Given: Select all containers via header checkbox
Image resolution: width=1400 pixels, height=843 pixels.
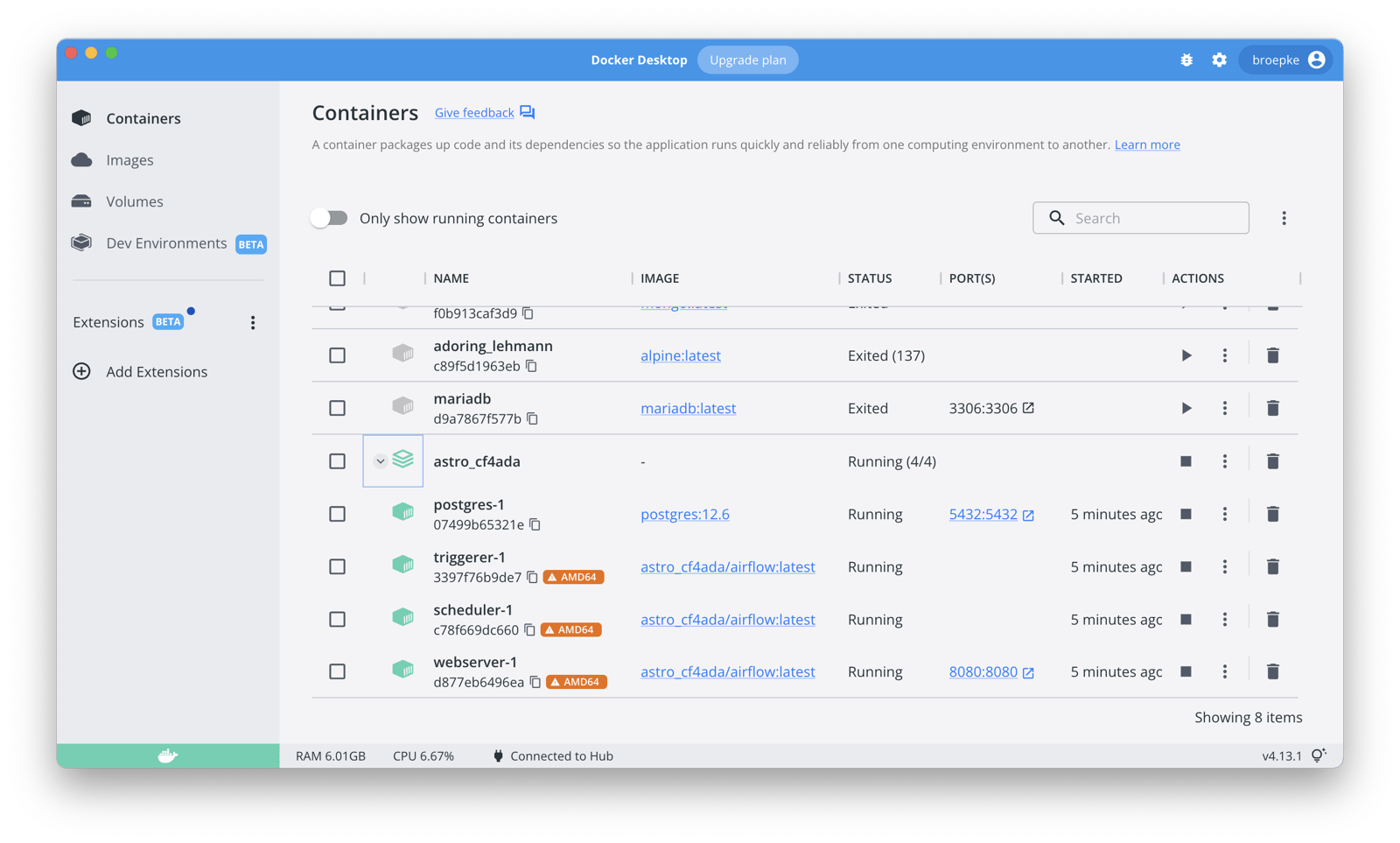Looking at the screenshot, I should coord(337,277).
